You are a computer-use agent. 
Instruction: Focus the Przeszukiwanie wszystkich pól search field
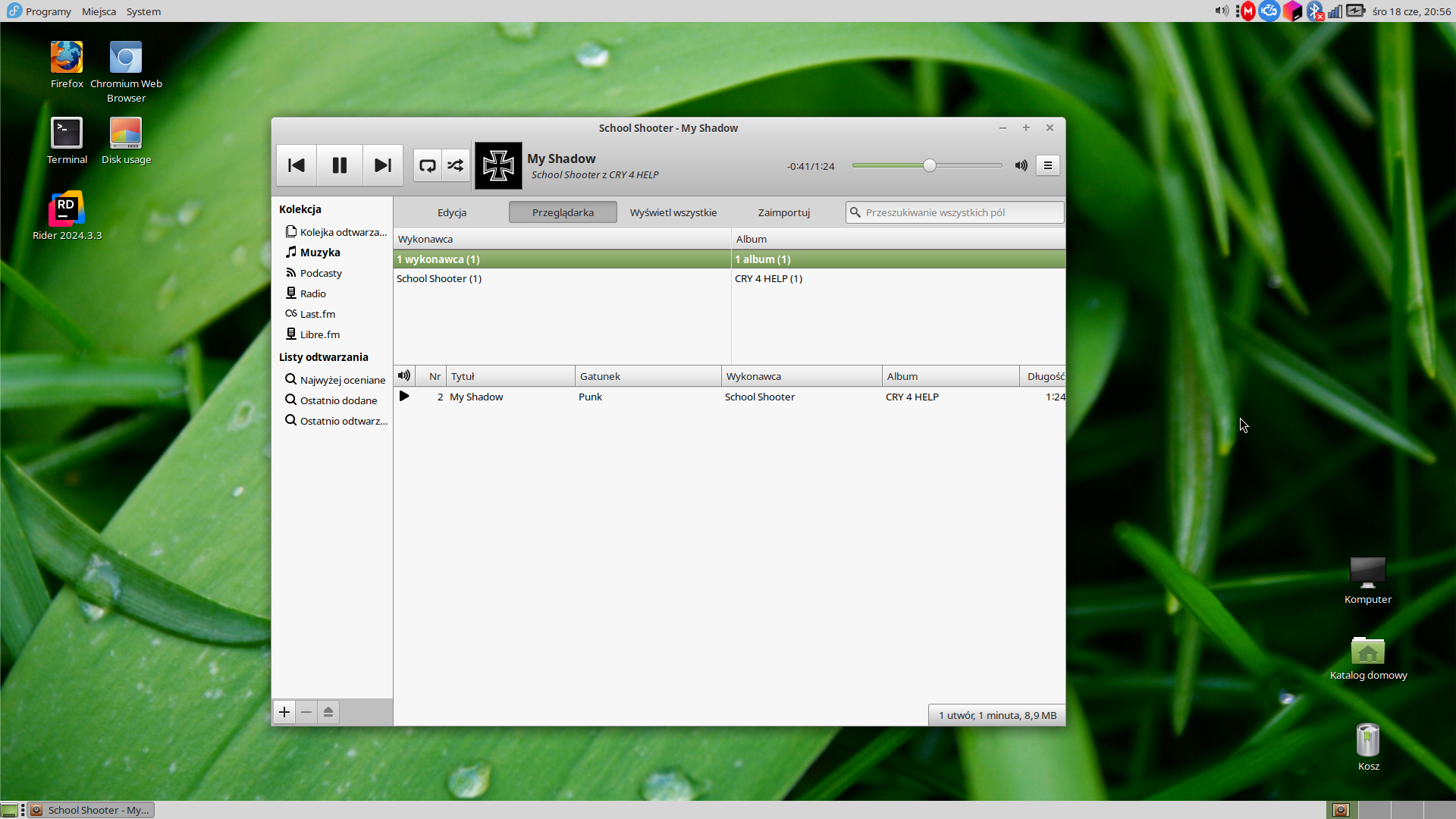click(955, 212)
